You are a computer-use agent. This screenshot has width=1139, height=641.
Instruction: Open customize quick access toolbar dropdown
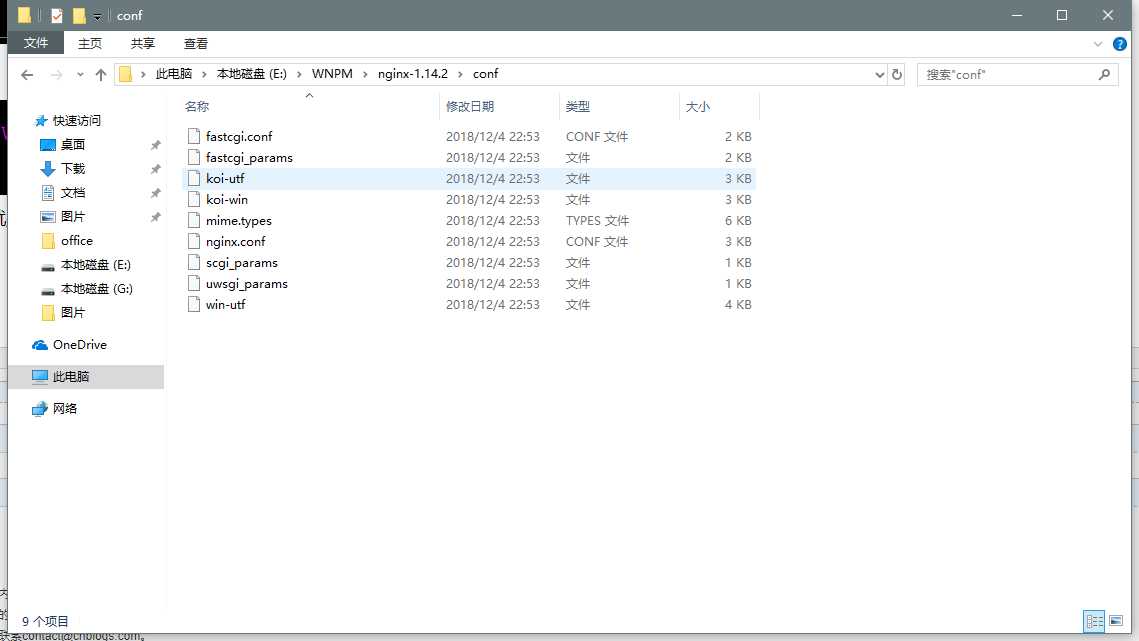click(x=97, y=16)
